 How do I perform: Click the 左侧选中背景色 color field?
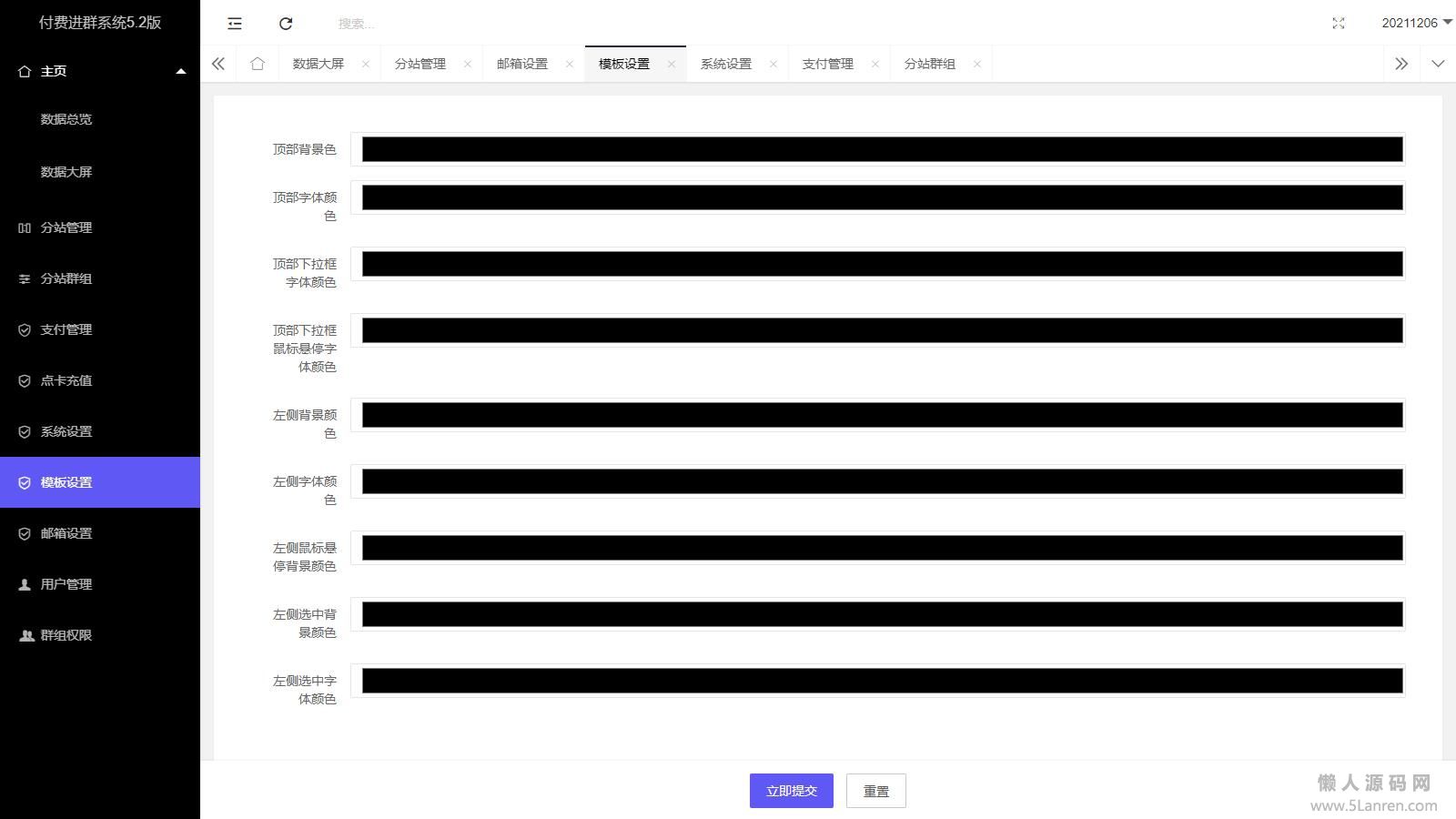(x=878, y=614)
